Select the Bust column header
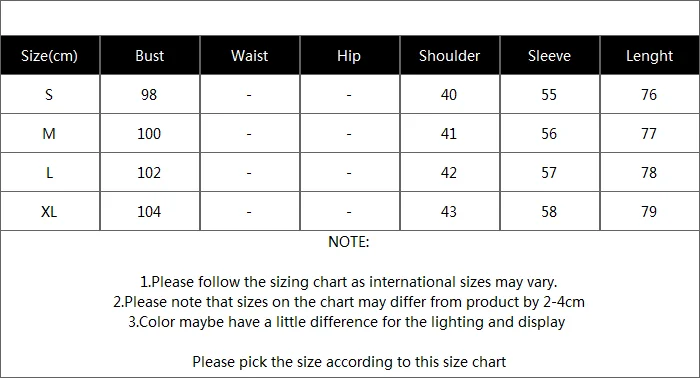Viewport: 700px width, 378px height. [150, 55]
